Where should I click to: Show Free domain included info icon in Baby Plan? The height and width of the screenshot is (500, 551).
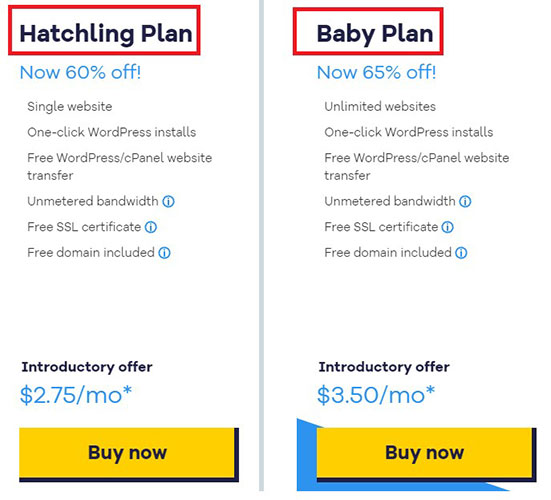[x=461, y=253]
